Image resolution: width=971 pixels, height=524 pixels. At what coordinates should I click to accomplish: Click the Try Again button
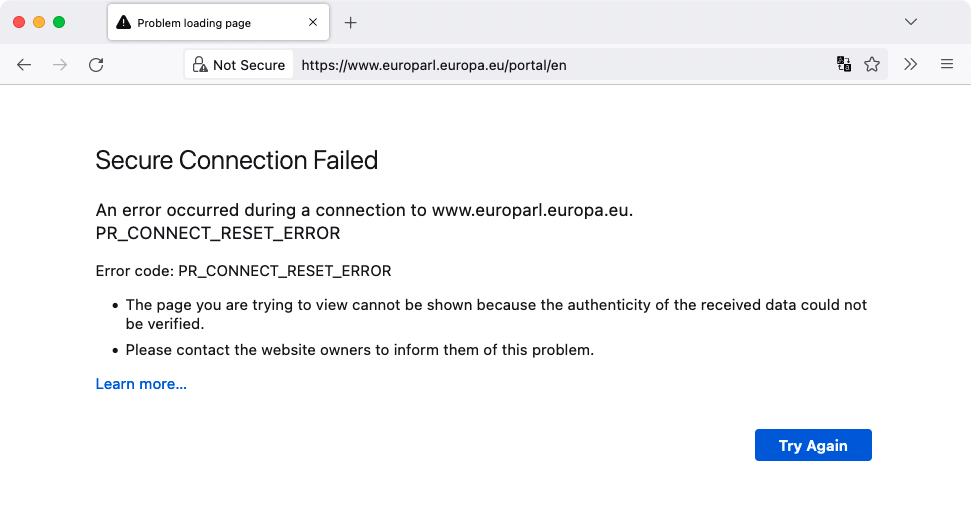coord(813,445)
